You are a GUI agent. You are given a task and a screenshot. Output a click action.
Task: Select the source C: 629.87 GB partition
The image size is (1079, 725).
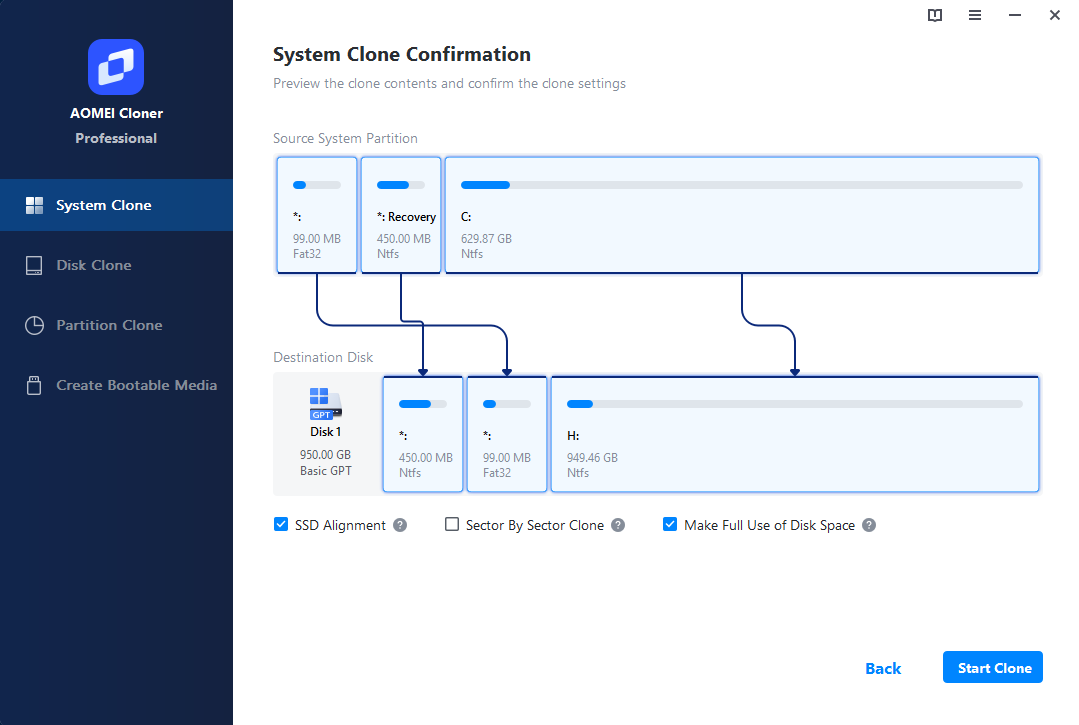click(742, 215)
